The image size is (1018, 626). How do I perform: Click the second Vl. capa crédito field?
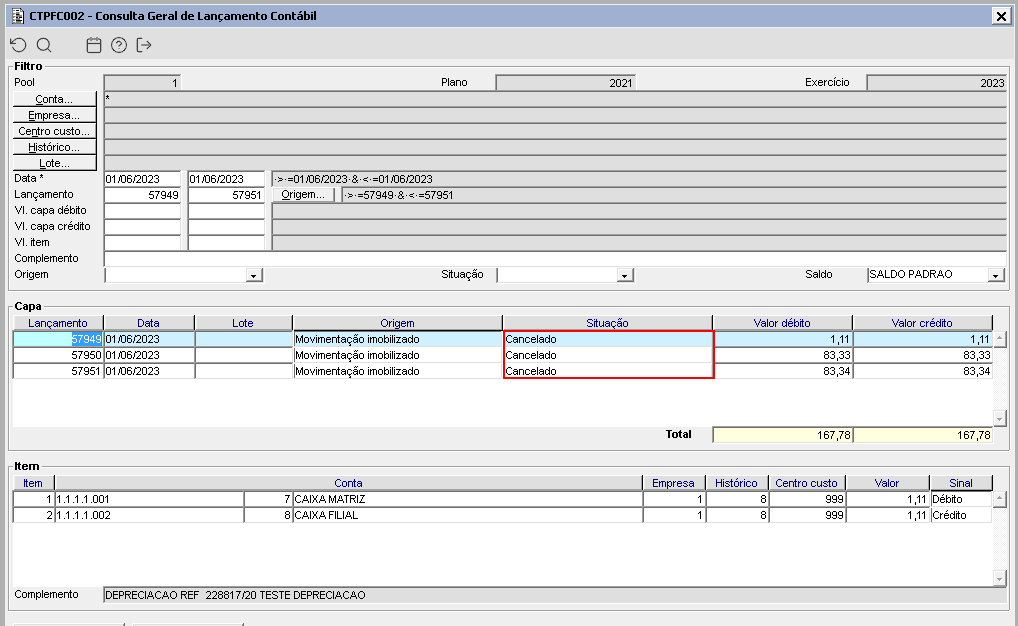click(226, 227)
